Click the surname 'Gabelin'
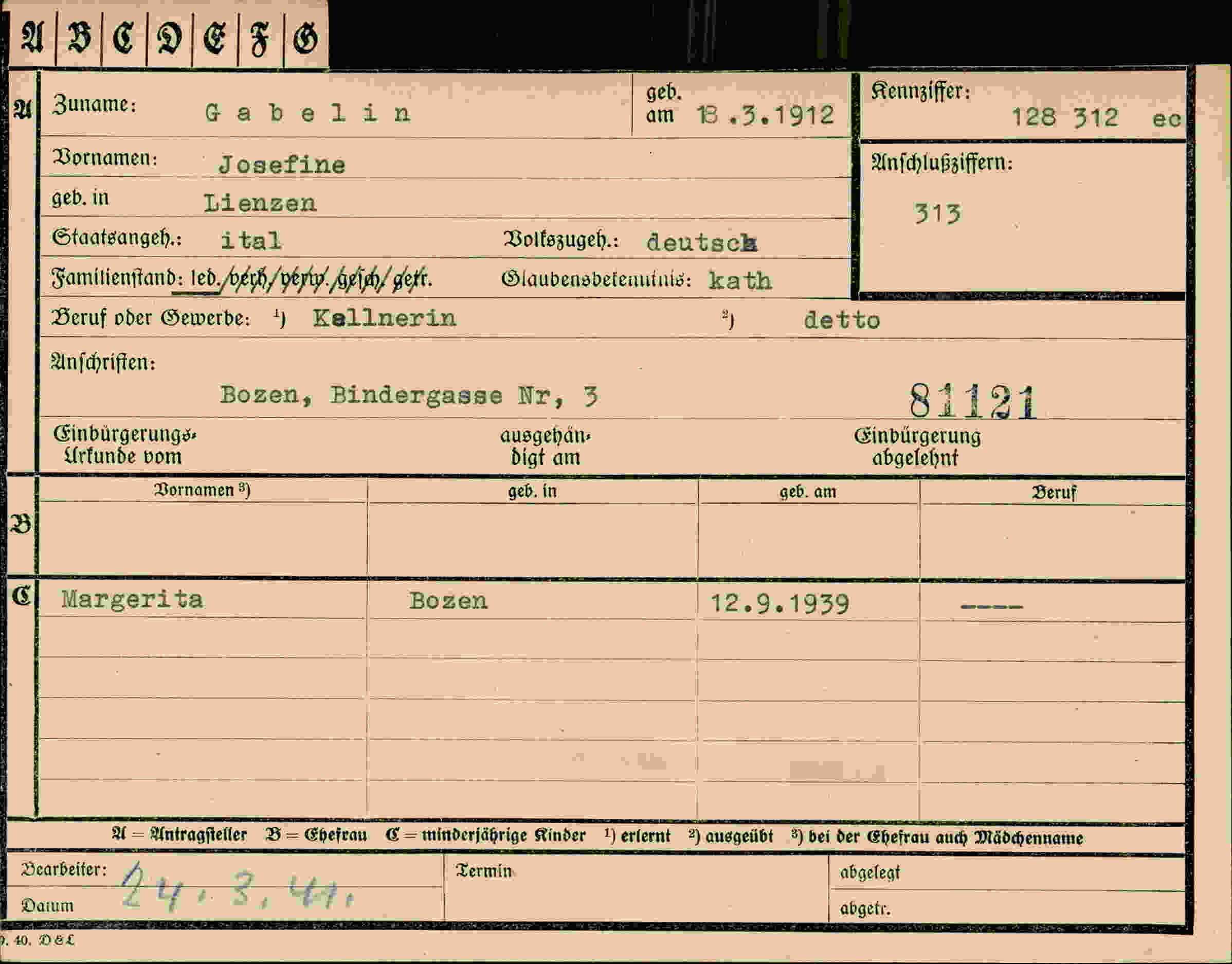The image size is (1232, 964). (307, 114)
